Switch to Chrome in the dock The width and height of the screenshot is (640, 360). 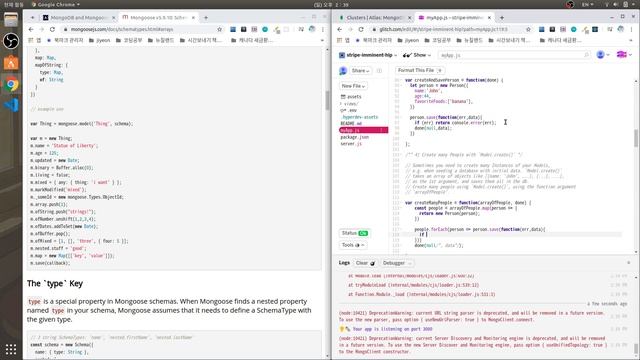pyautogui.click(x=11, y=84)
